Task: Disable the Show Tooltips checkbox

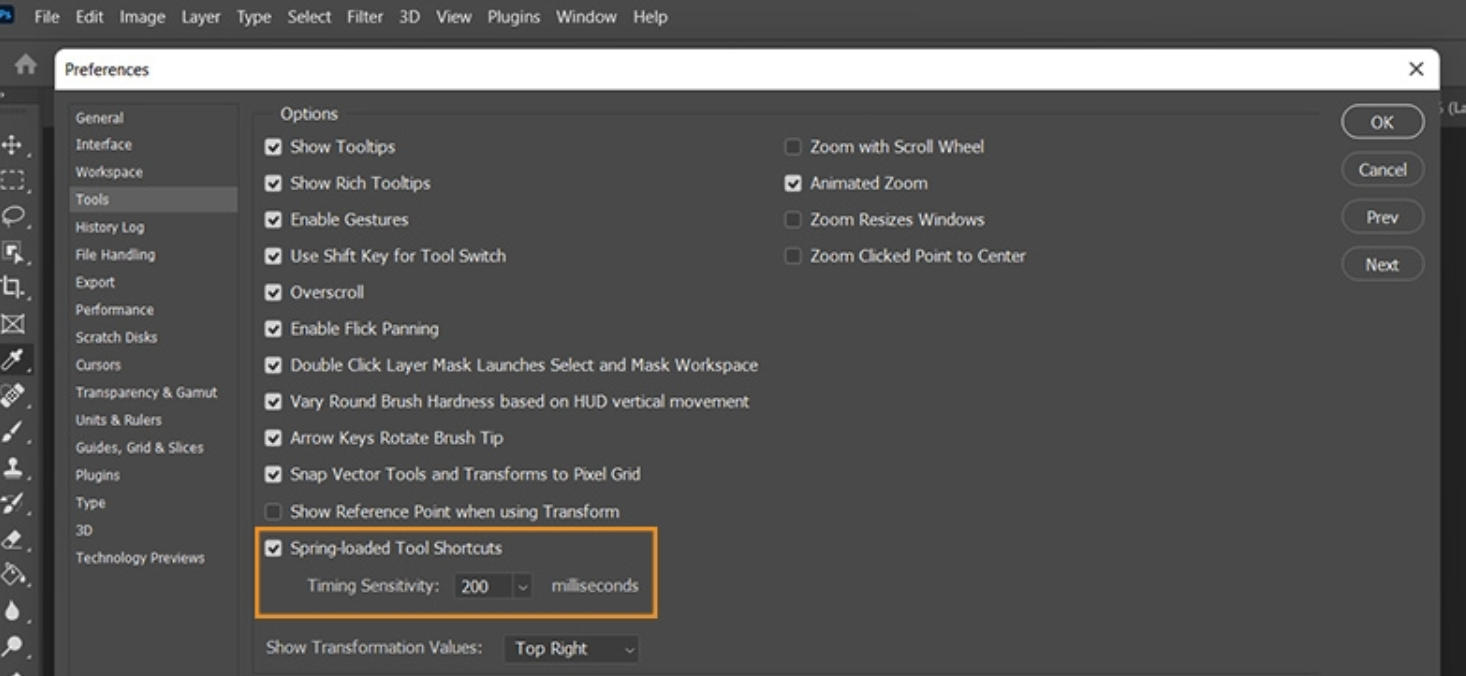Action: (272, 146)
